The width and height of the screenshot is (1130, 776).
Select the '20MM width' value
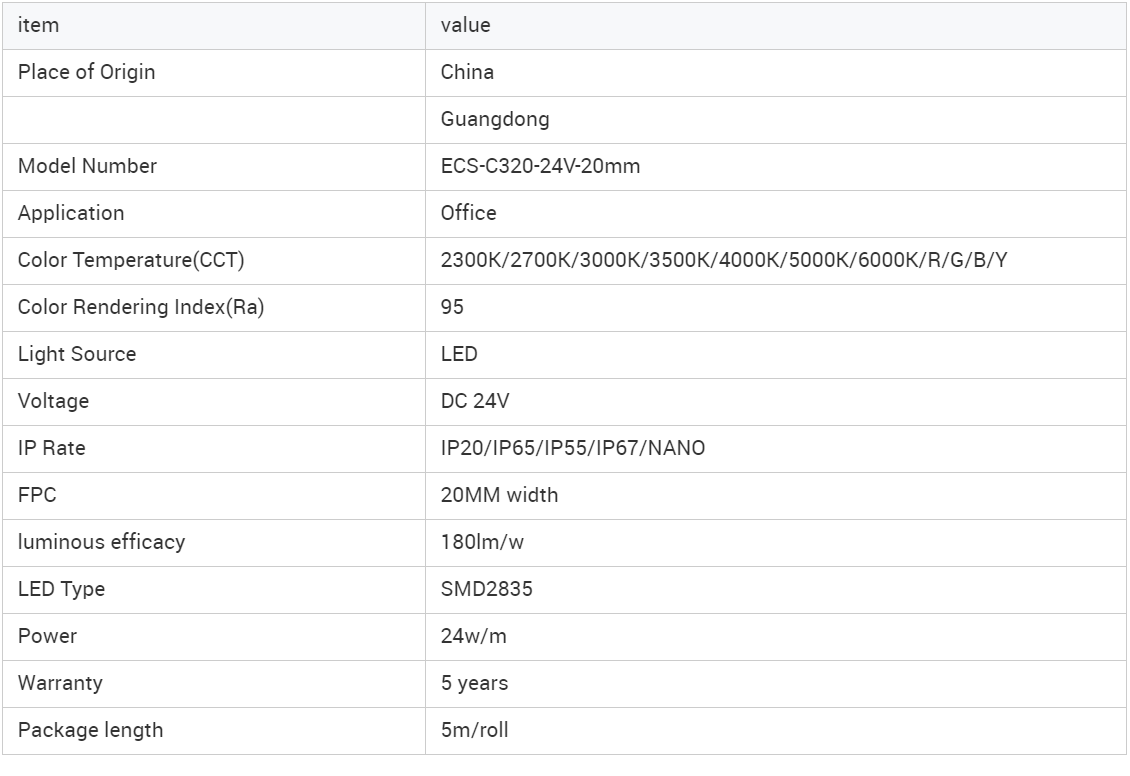coord(499,495)
